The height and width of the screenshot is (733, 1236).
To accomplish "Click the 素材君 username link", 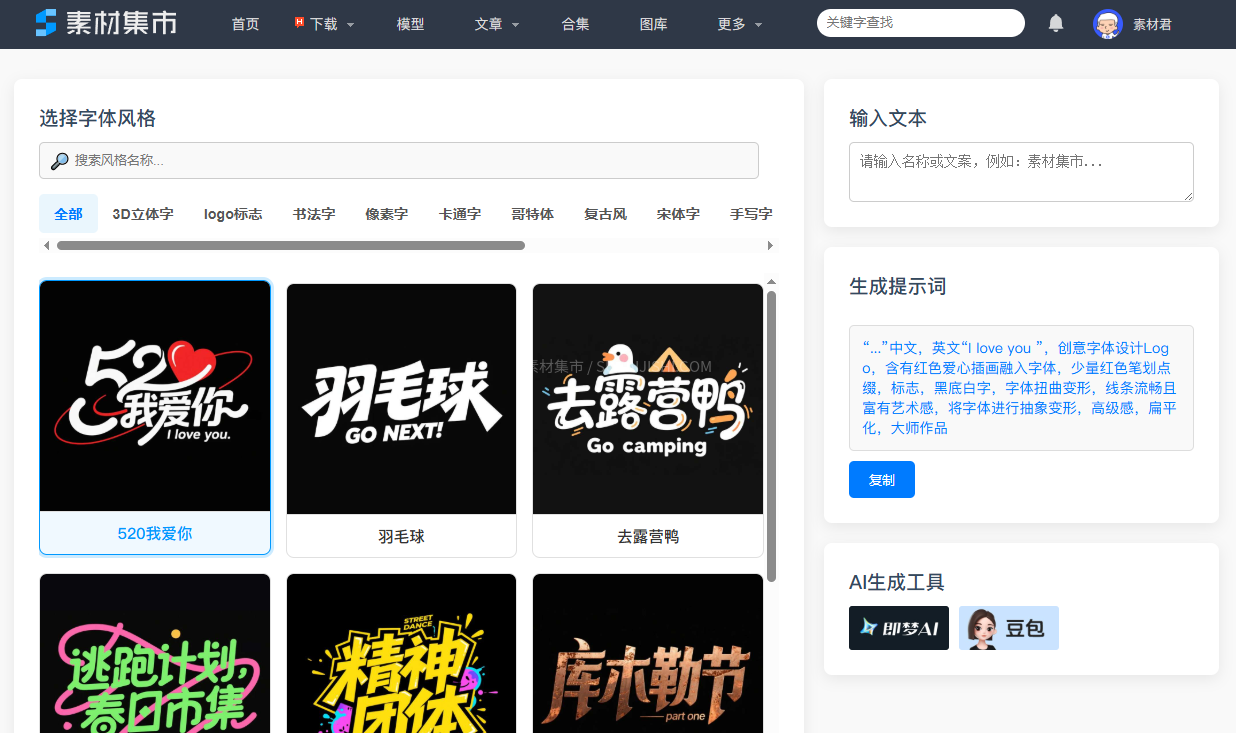I will tap(1152, 25).
